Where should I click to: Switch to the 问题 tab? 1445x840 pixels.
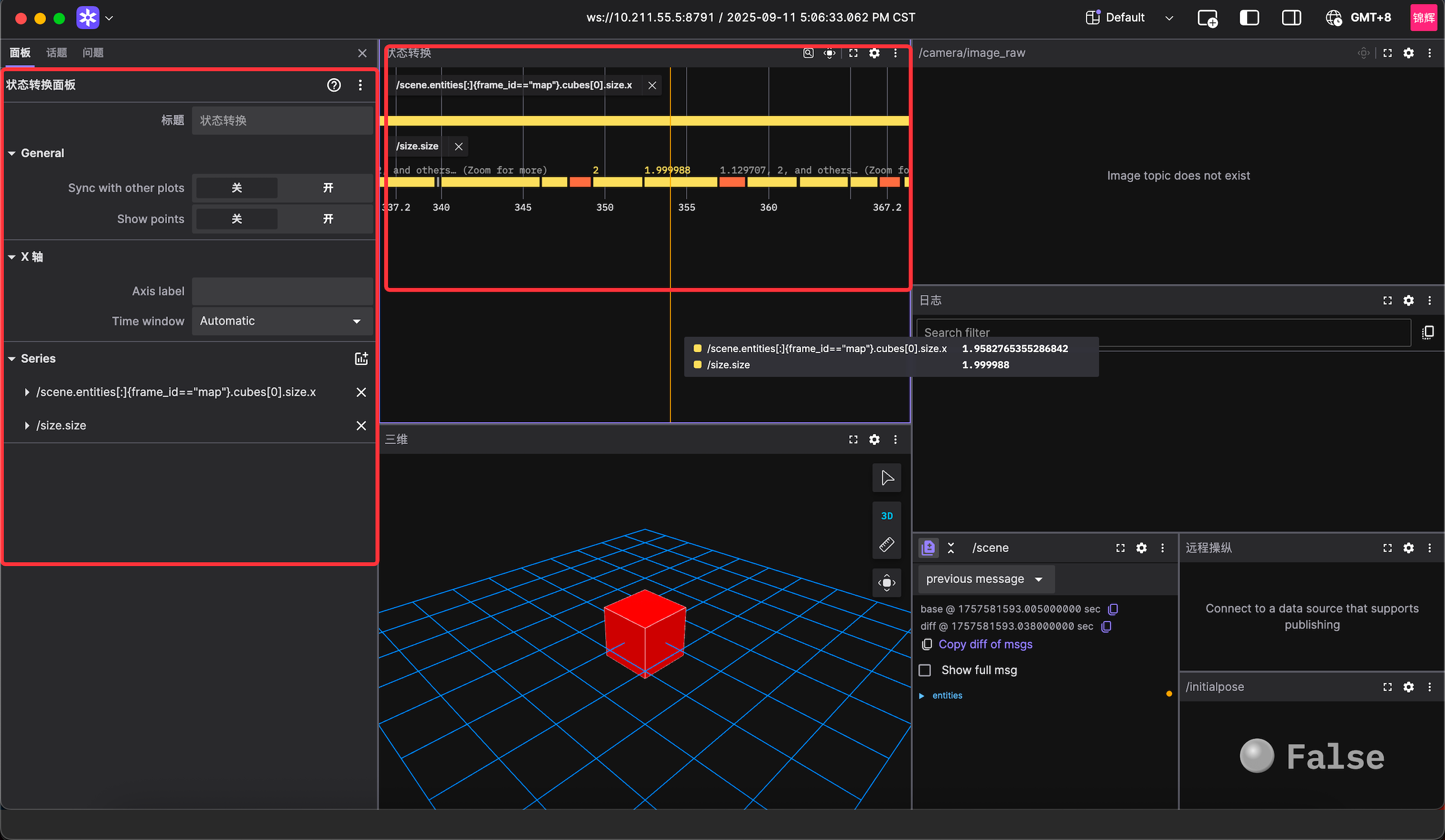pos(93,53)
